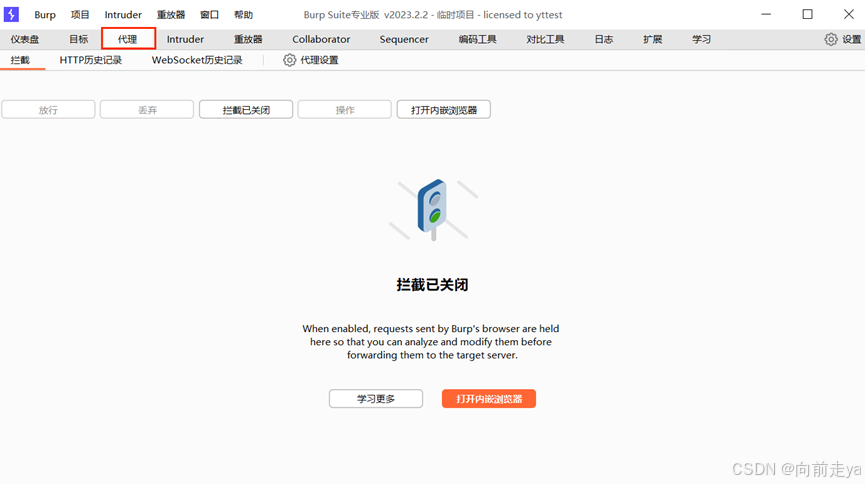Switch to the 重放器 tool tab
This screenshot has width=865, height=484.
click(x=248, y=39)
